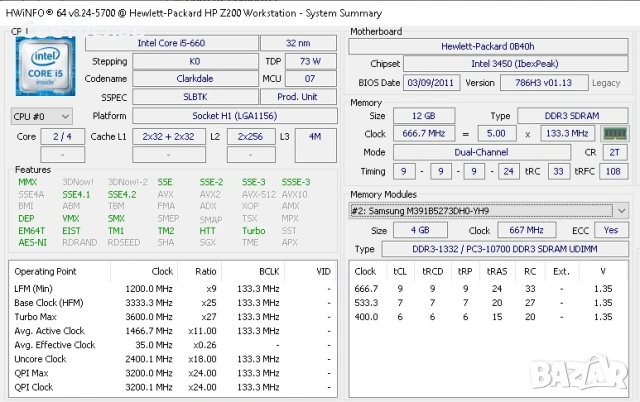Click the tCL column header in memory table
The height and width of the screenshot is (402, 640).
pos(400,271)
